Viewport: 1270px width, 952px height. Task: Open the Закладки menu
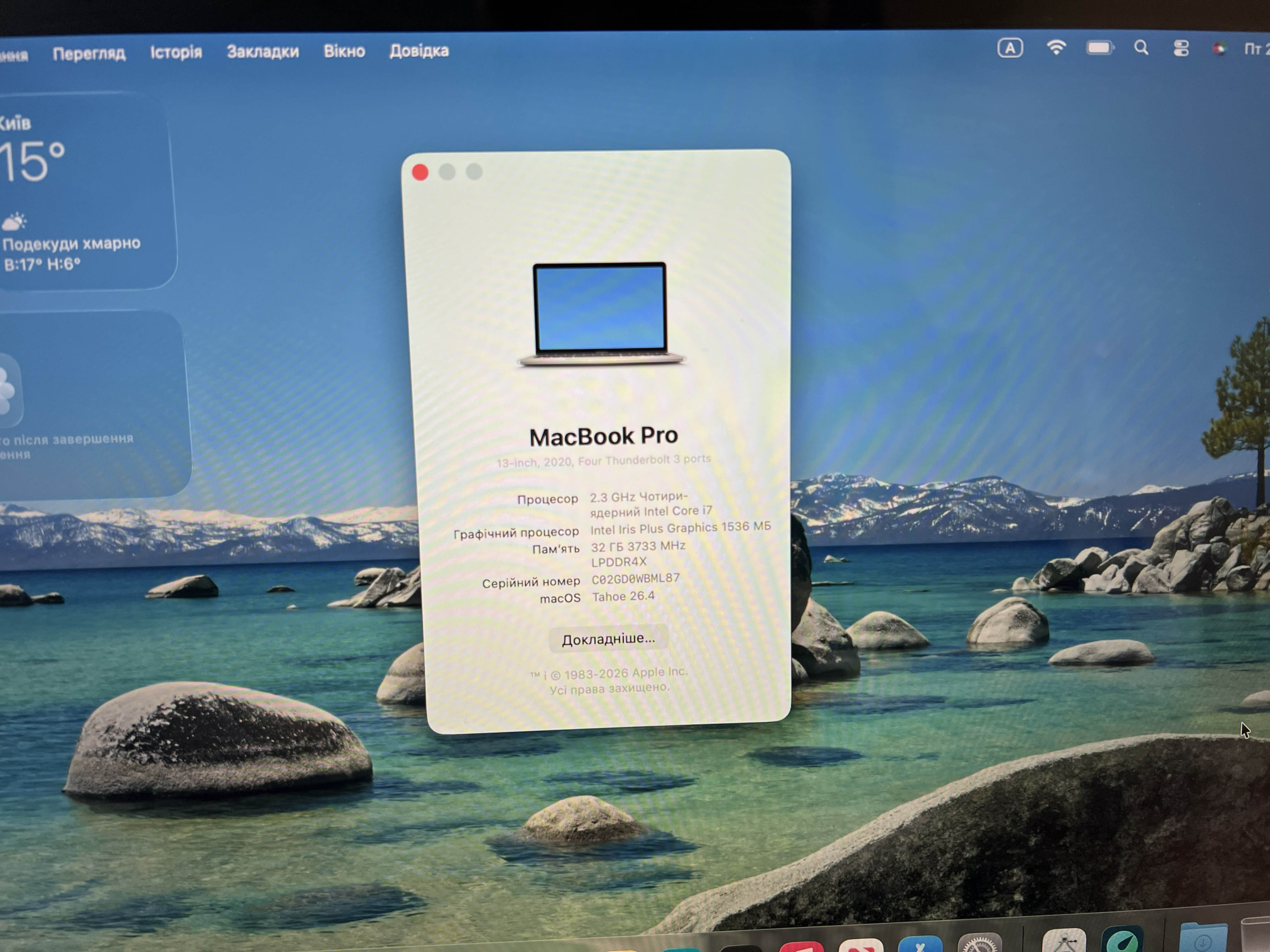click(263, 52)
